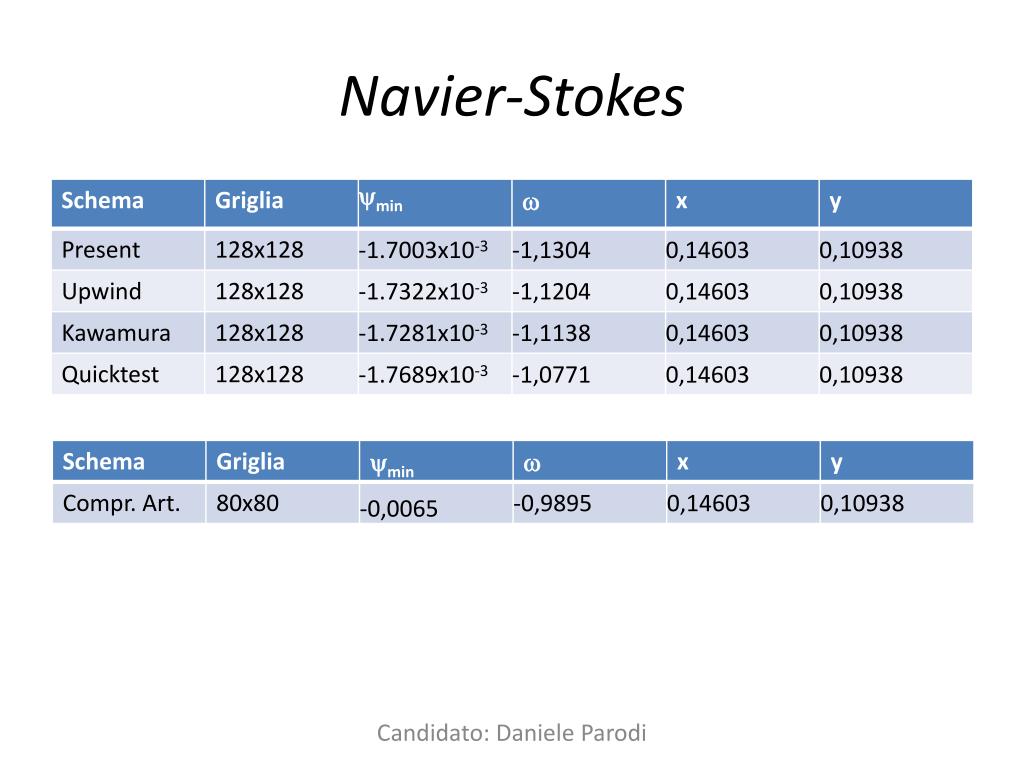Select the Griglia header in first table
Screen dimensions: 1024x768
249,200
